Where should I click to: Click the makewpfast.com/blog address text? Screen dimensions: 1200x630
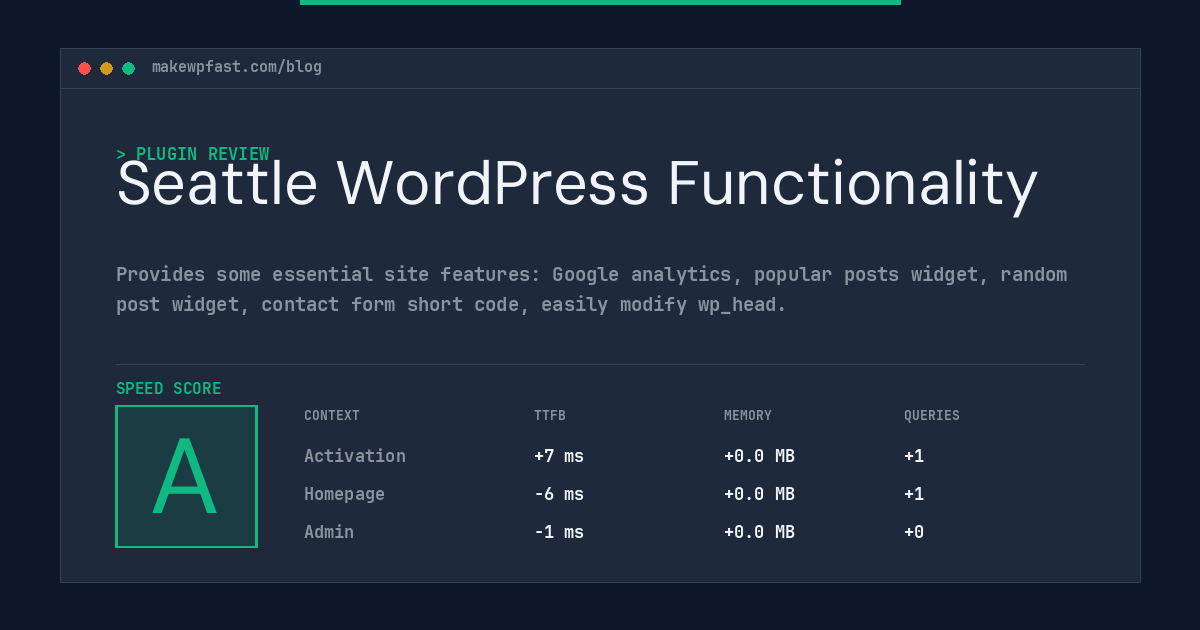(x=237, y=67)
